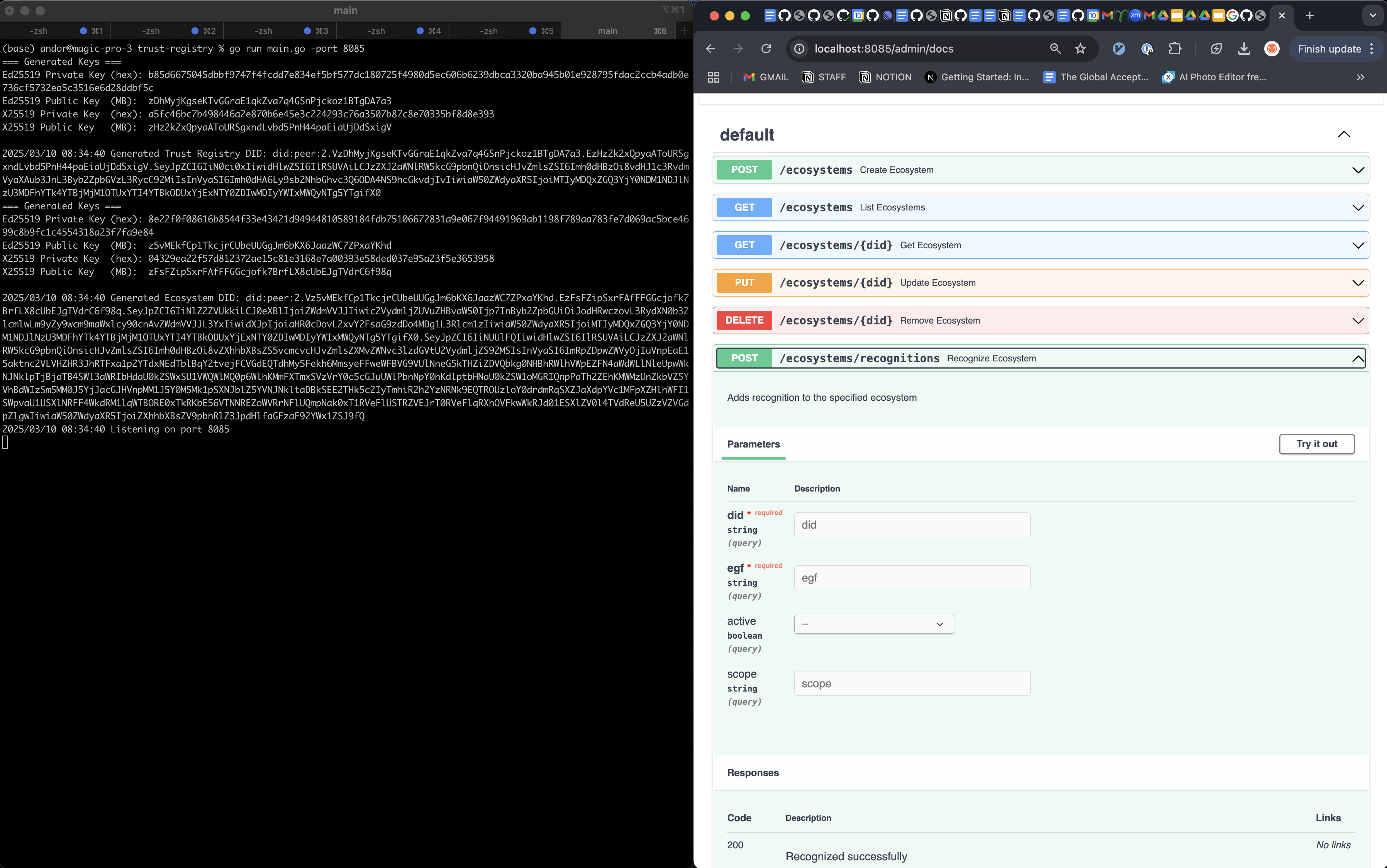Switch to terminal tab -zsh ⌘1
Viewport: 1387px width, 868px height.
pos(56,31)
